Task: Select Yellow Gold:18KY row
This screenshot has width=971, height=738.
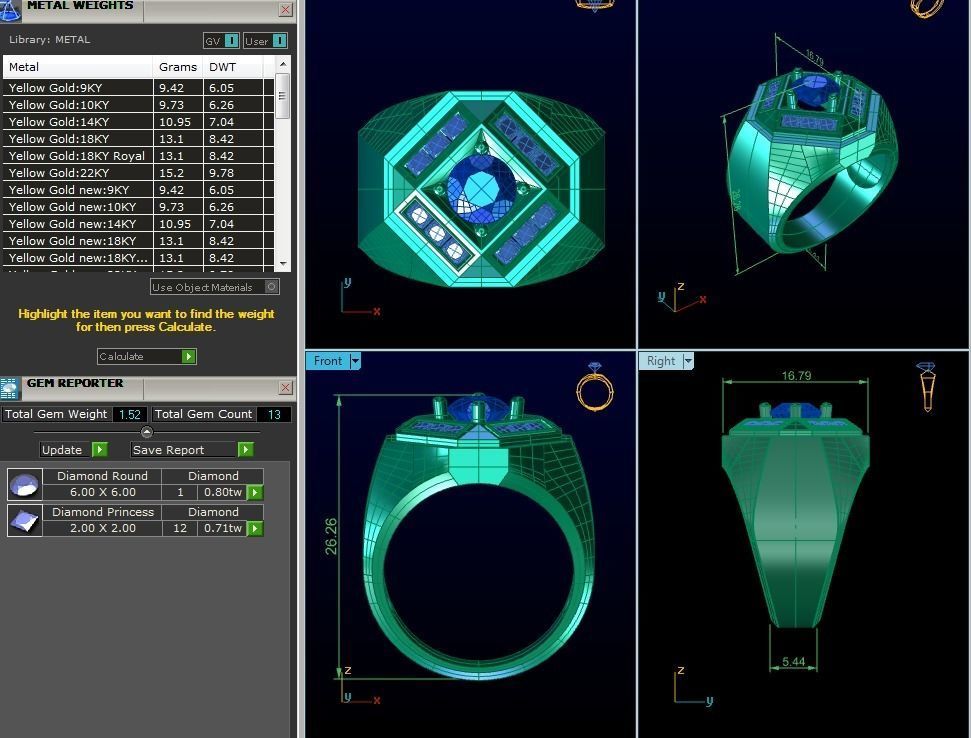Action: pyautogui.click(x=139, y=139)
